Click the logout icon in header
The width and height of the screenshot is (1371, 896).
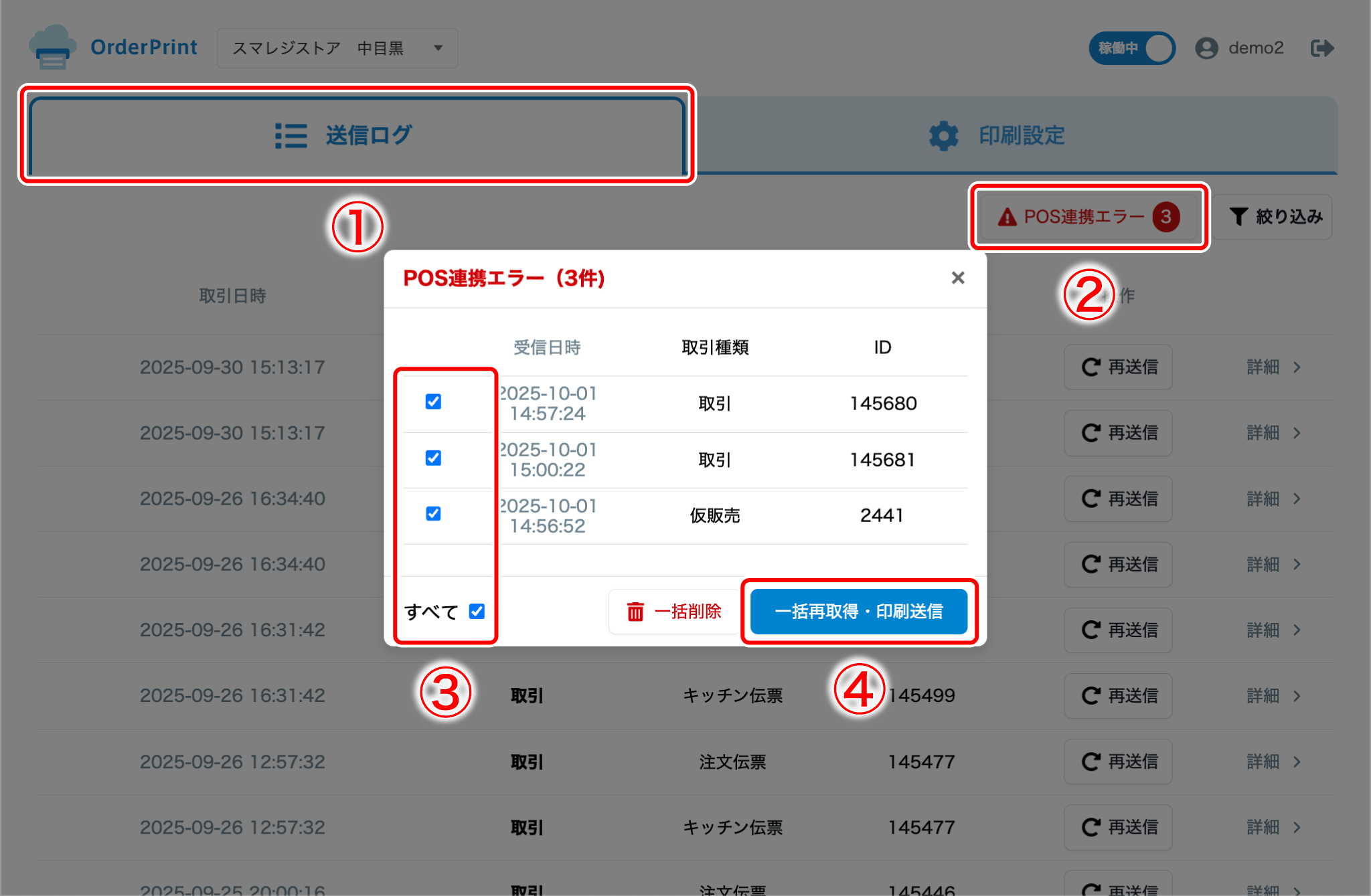pyautogui.click(x=1321, y=48)
